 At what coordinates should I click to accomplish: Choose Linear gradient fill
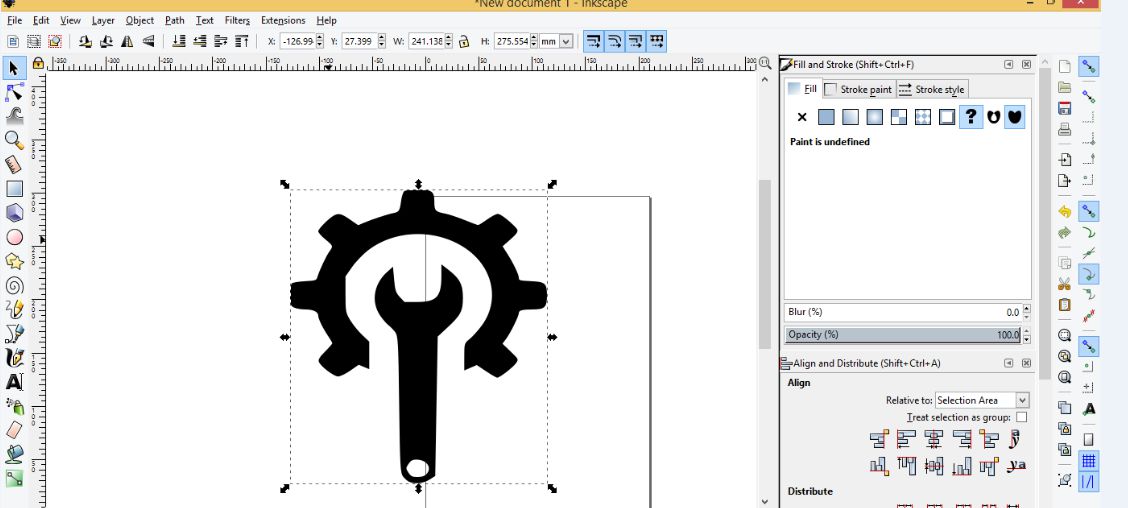(850, 117)
